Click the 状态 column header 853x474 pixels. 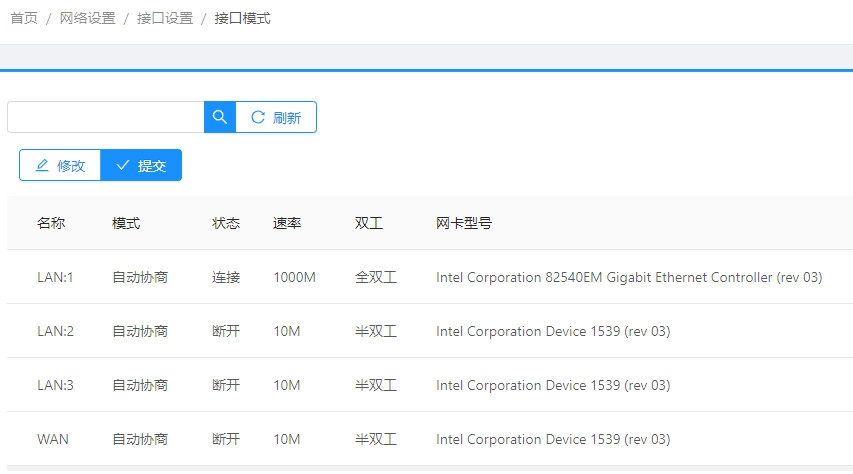[x=226, y=223]
